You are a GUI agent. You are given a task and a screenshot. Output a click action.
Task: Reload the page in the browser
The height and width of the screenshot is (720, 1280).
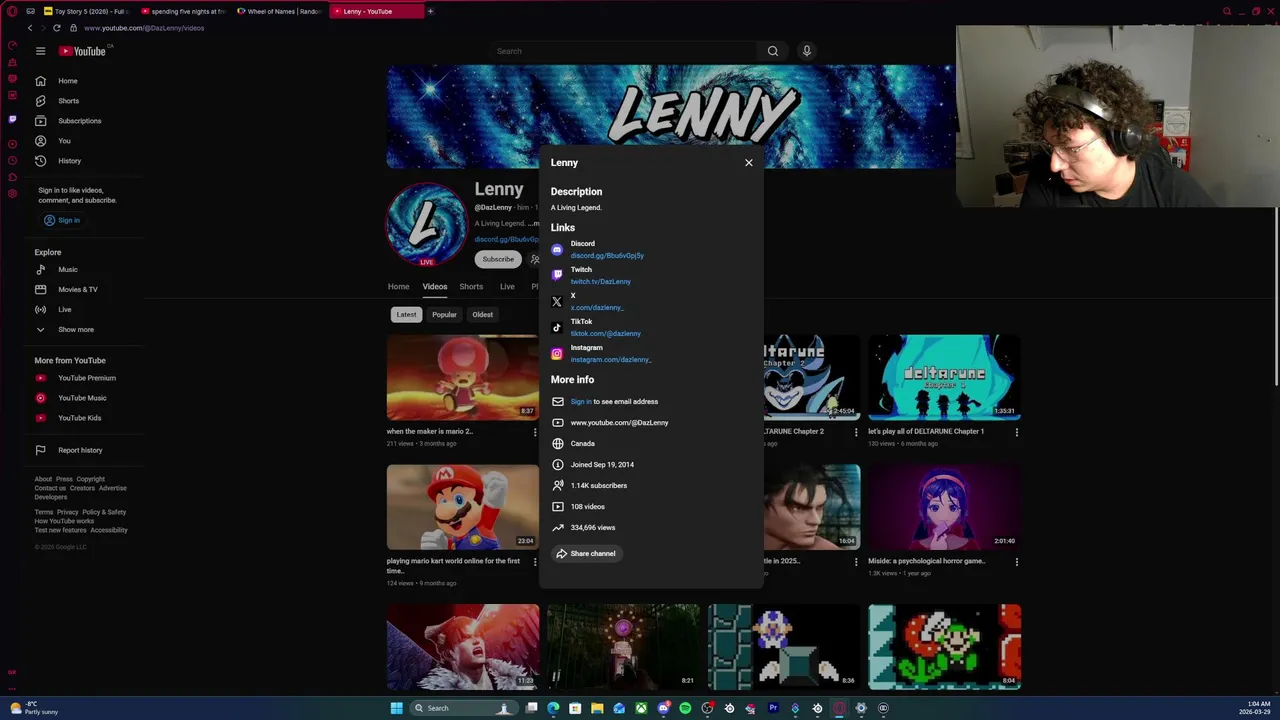[56, 28]
